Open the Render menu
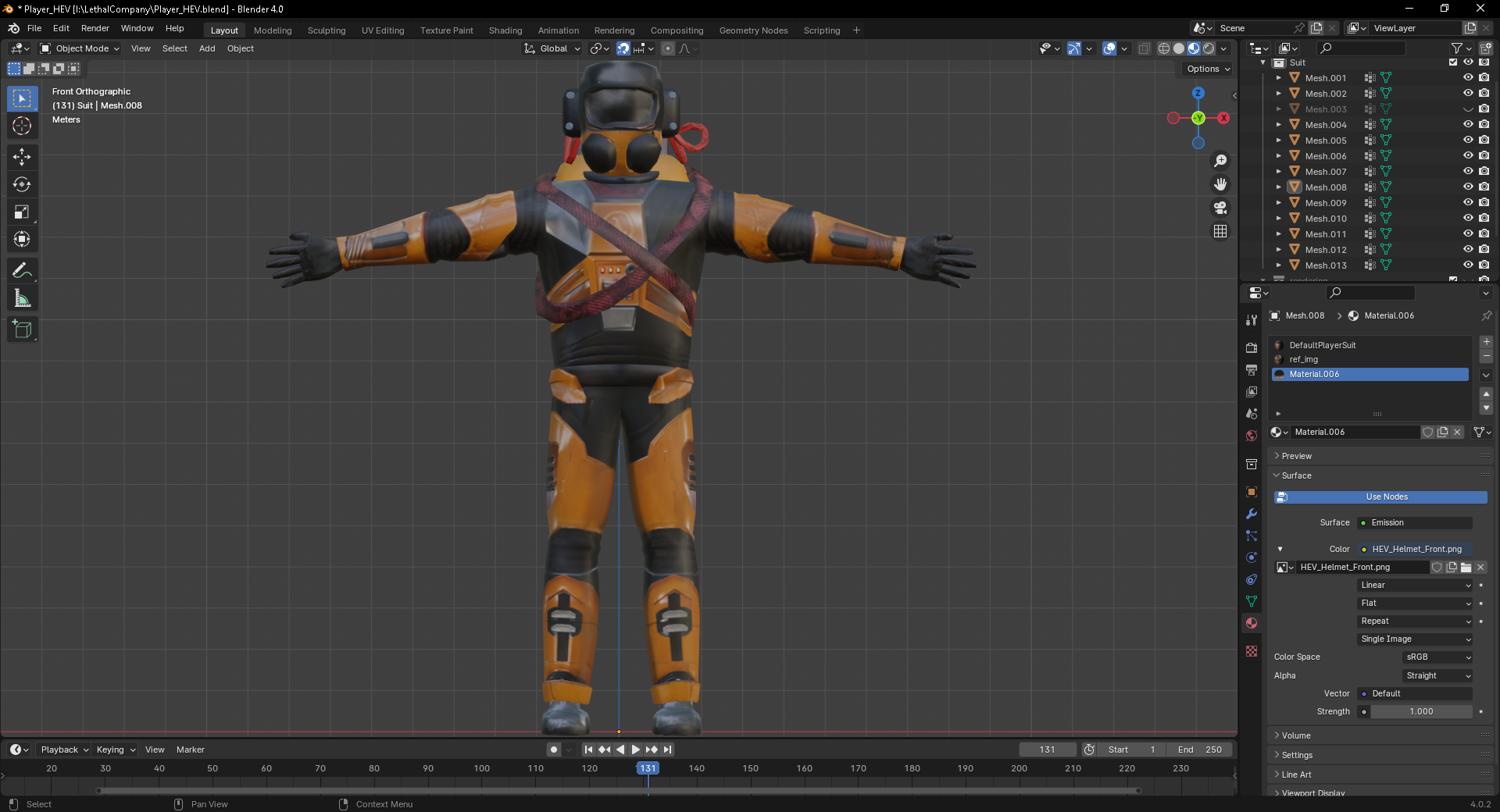This screenshot has height=812, width=1500. pyautogui.click(x=95, y=28)
